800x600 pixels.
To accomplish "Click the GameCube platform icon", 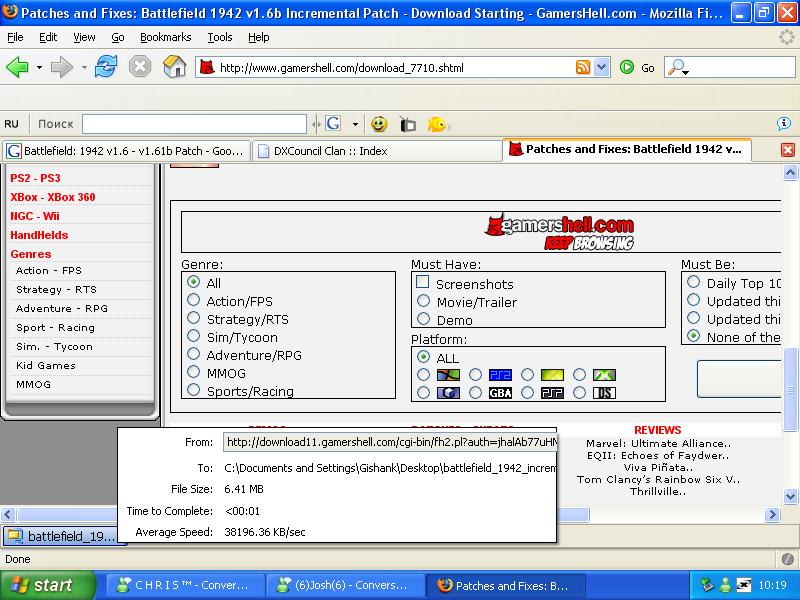I will pyautogui.click(x=448, y=393).
